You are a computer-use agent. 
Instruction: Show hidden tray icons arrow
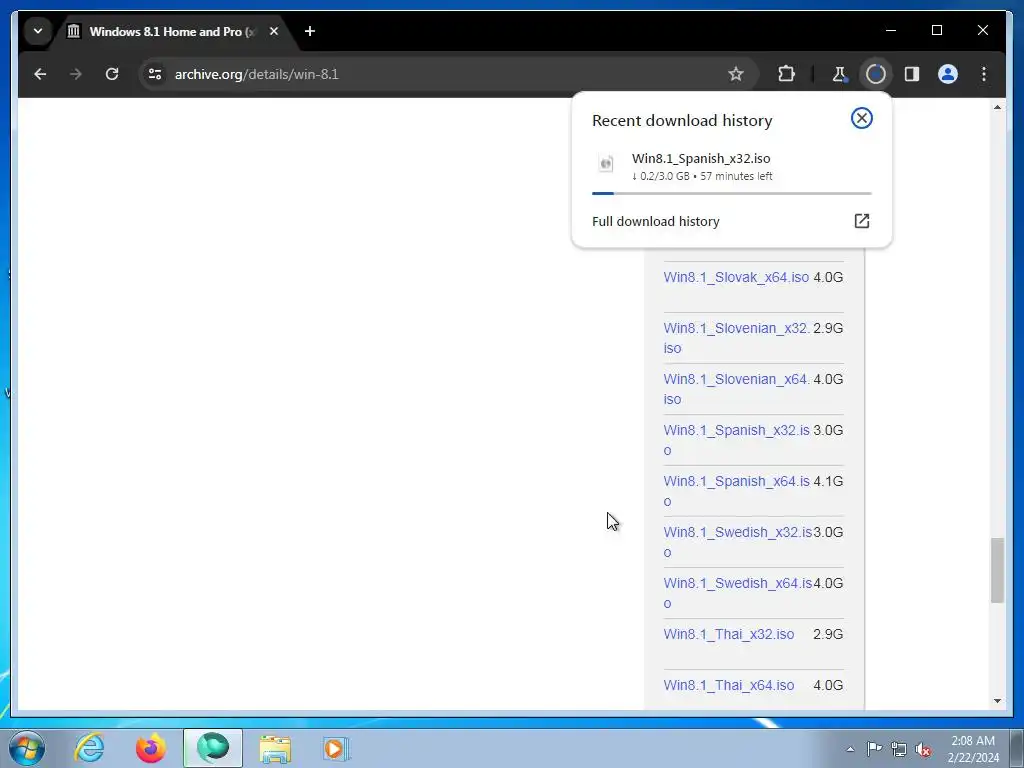[x=850, y=749]
